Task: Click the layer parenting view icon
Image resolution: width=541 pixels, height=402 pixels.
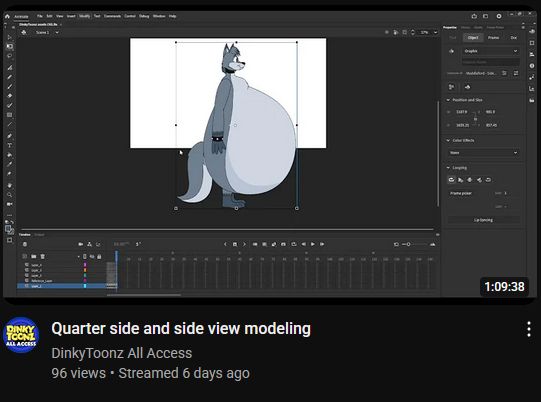Action: pos(89,244)
